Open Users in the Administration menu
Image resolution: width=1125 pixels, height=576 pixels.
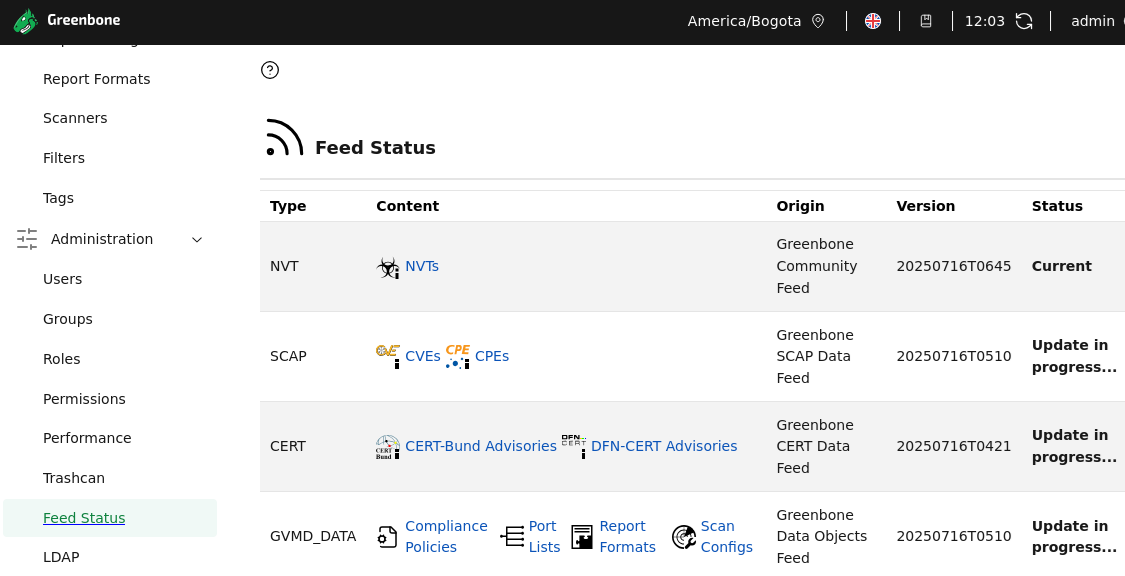click(x=63, y=279)
